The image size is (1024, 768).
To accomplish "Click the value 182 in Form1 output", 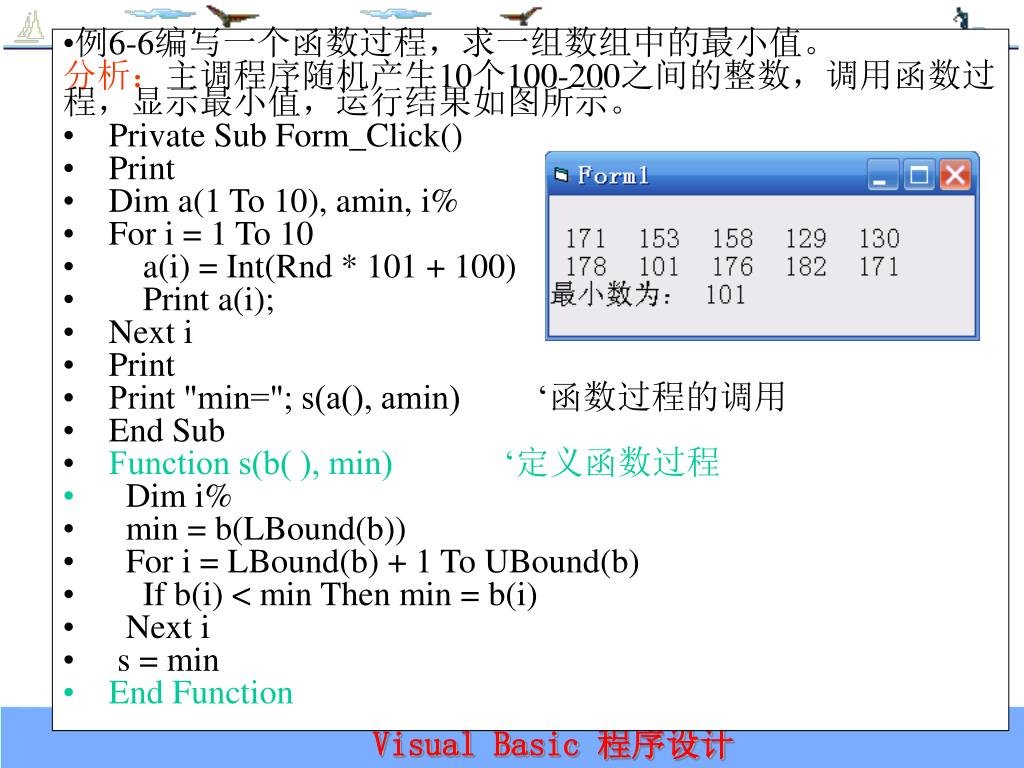I will tap(806, 266).
